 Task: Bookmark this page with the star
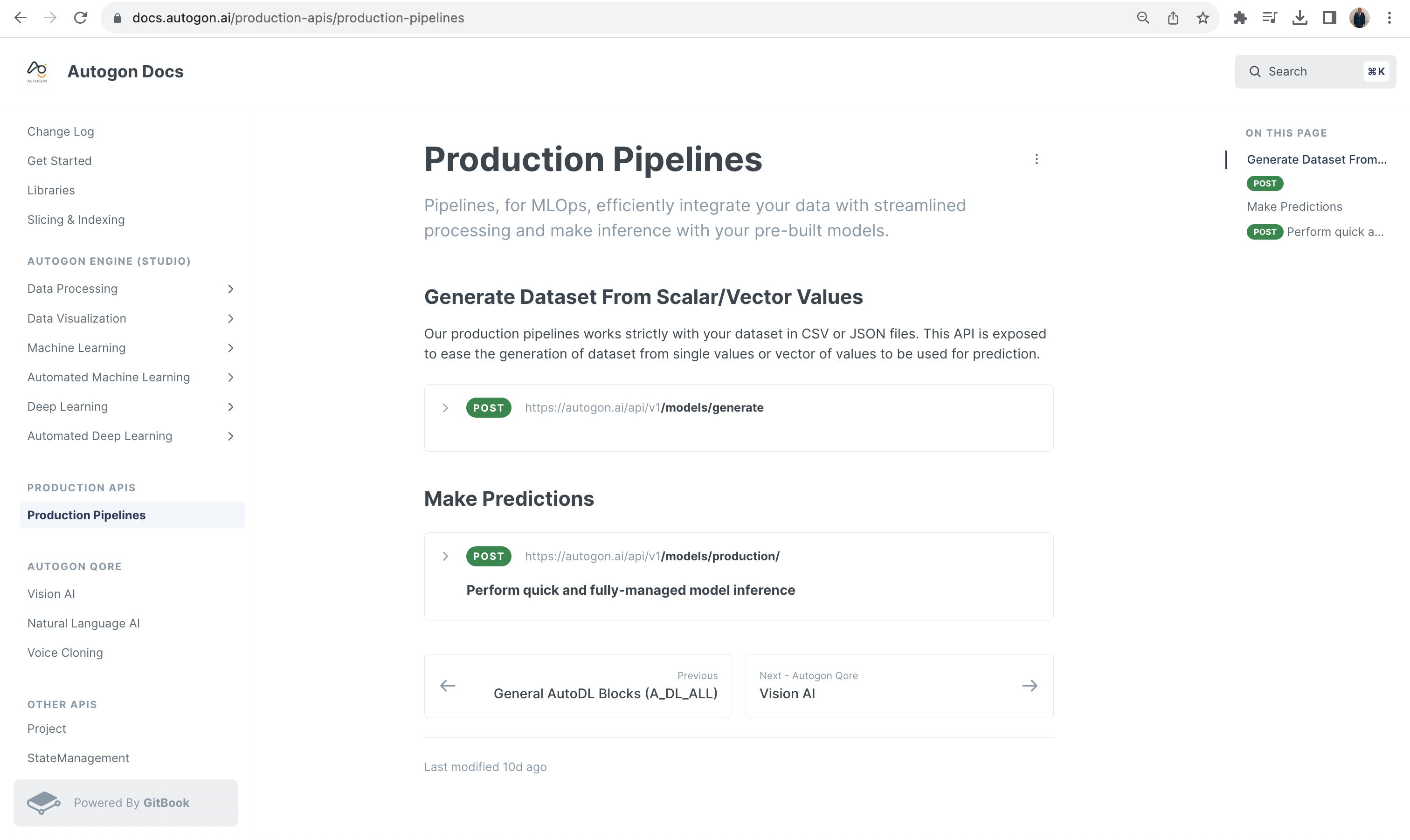coord(1203,18)
